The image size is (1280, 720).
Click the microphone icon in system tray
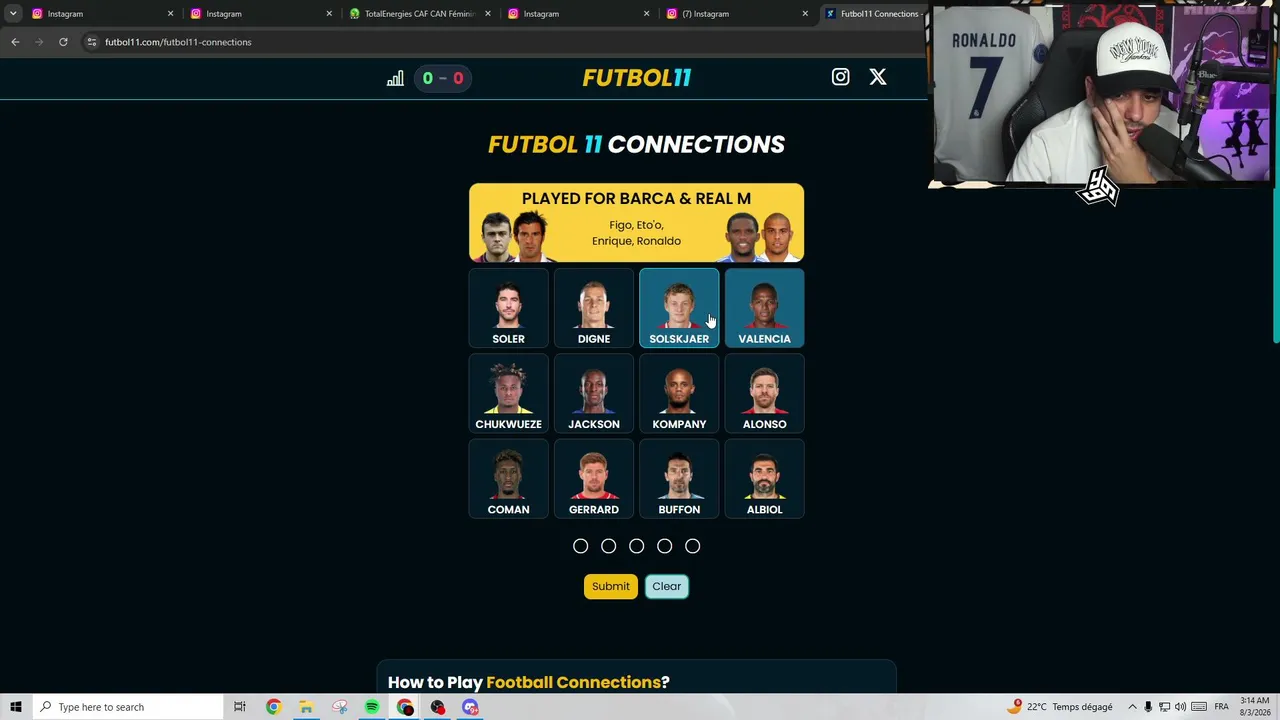tap(1148, 707)
